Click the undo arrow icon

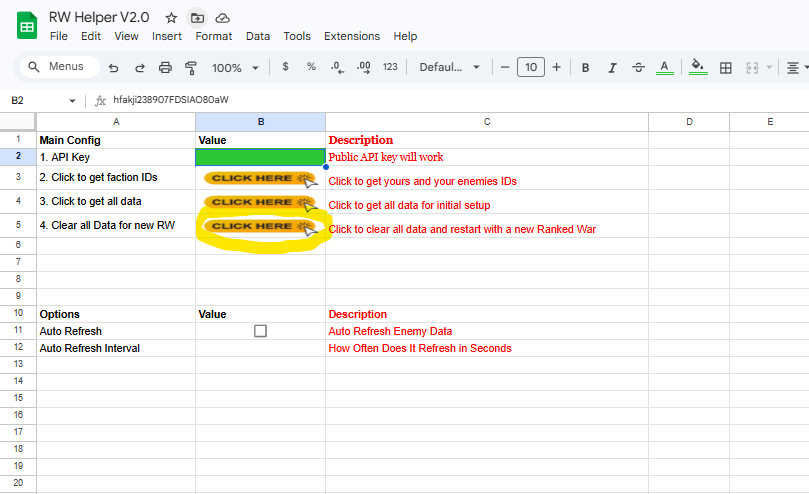pyautogui.click(x=113, y=67)
